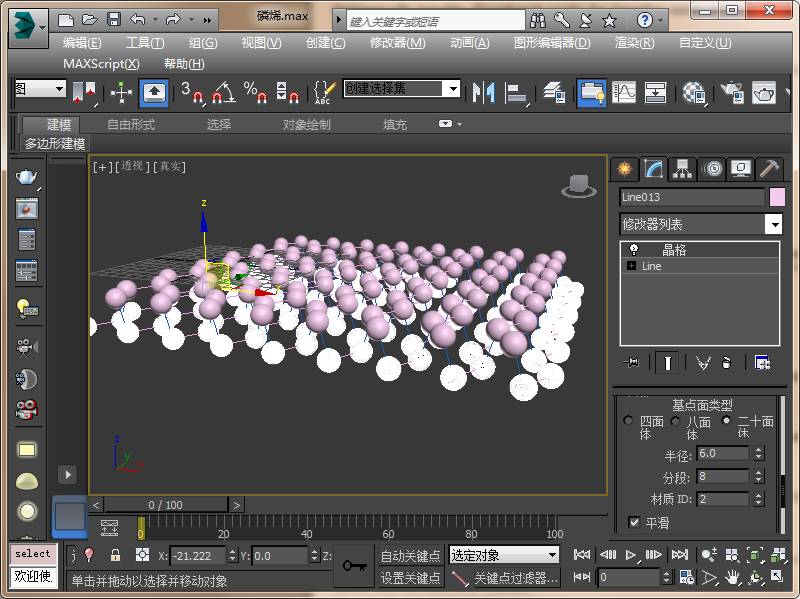
Task: Toggle the selection lock padlock icon
Action: (x=115, y=555)
